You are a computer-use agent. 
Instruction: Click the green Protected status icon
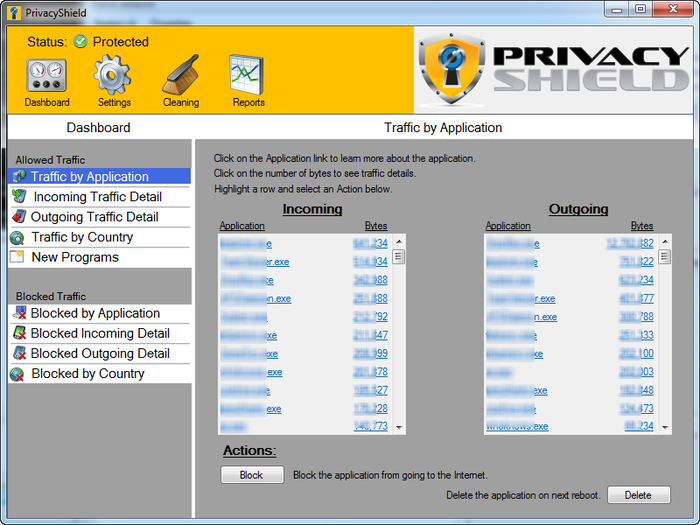80,42
